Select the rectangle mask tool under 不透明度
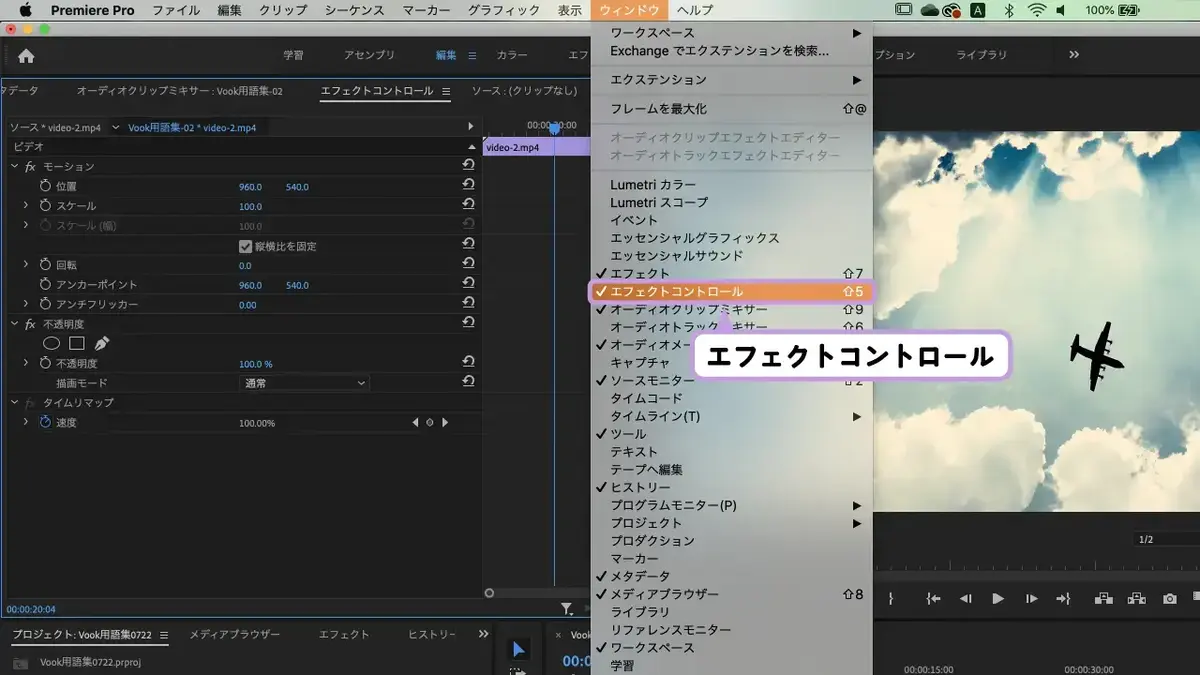 point(77,344)
